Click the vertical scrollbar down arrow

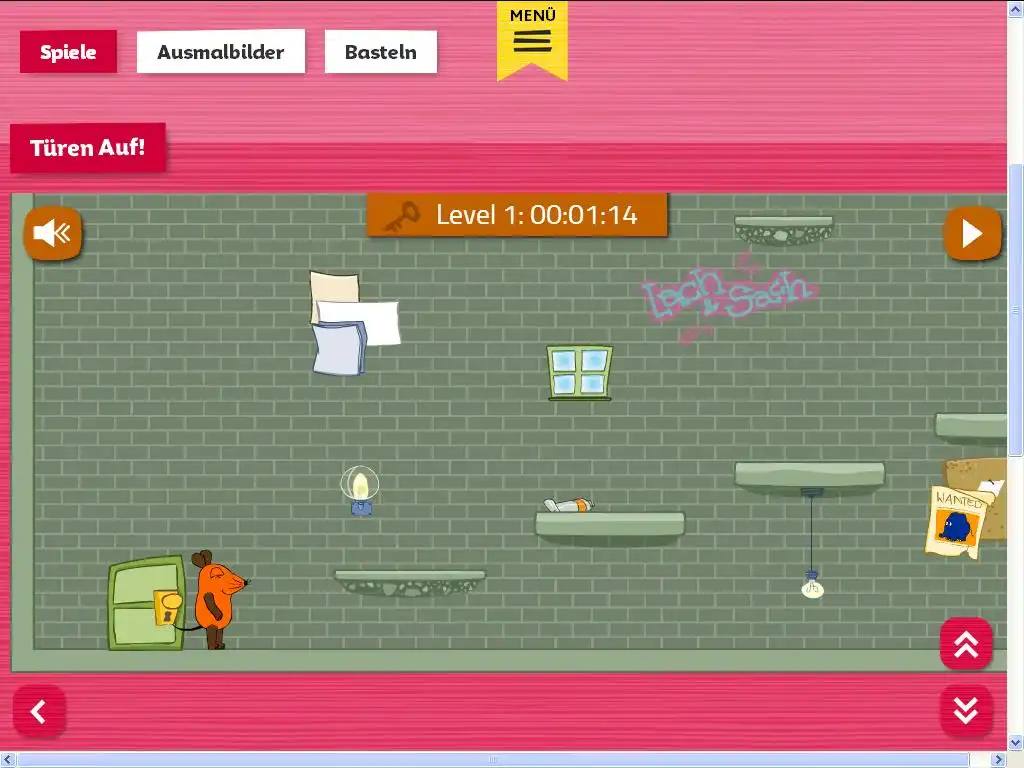click(1016, 743)
